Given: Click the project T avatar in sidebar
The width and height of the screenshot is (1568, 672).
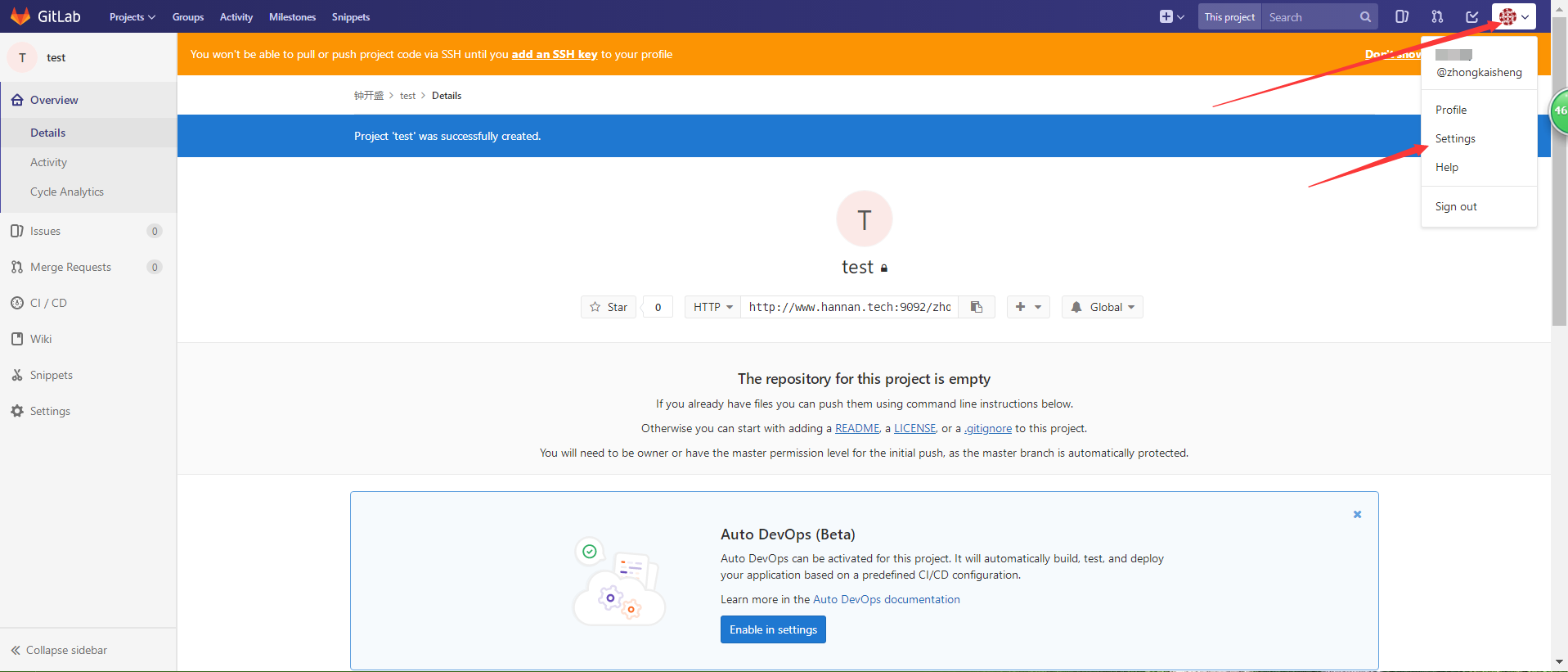Looking at the screenshot, I should (22, 57).
